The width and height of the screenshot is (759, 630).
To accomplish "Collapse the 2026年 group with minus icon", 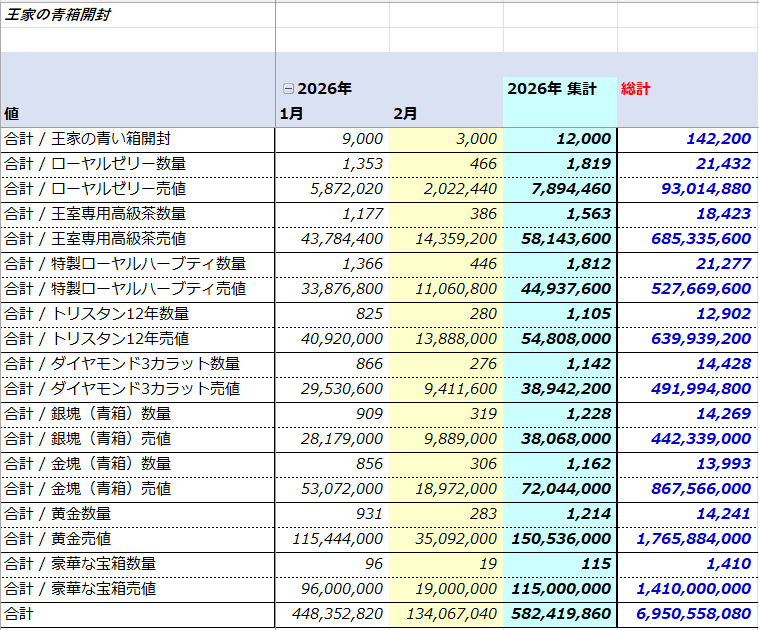I will tap(288, 89).
